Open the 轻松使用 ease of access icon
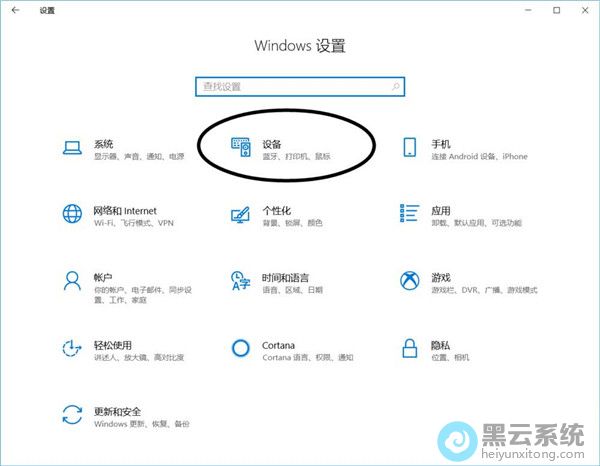This screenshot has height=466, width=600. tap(72, 348)
